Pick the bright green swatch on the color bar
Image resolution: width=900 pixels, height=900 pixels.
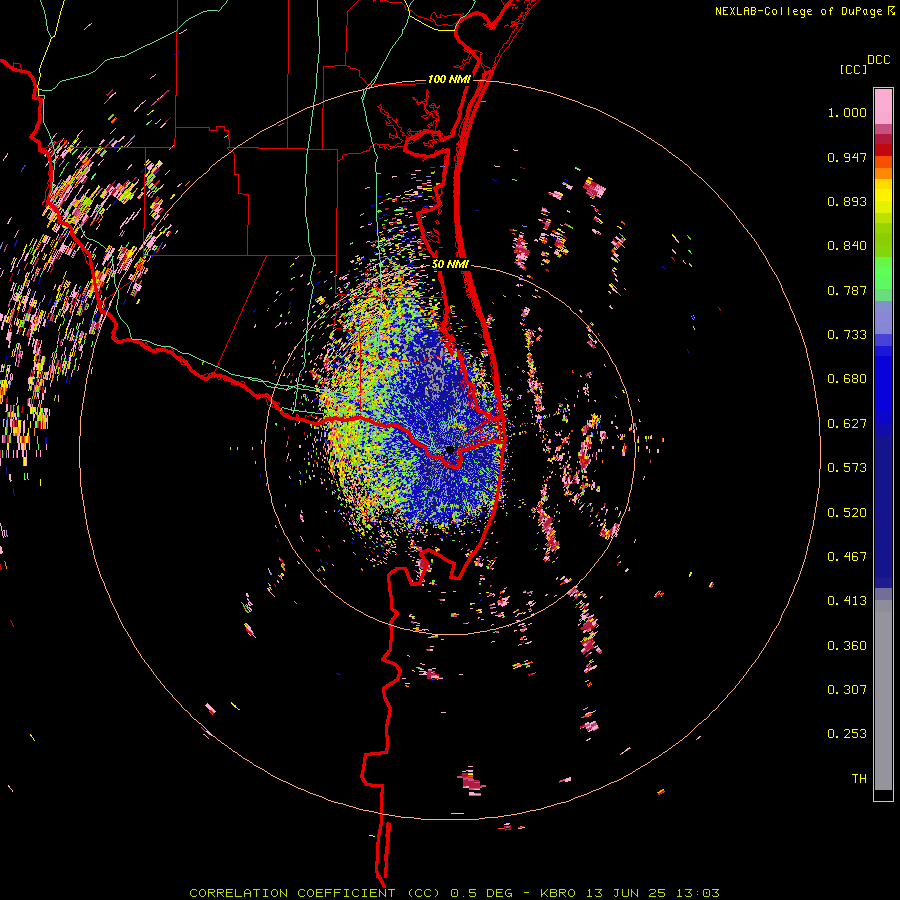pyautogui.click(x=883, y=273)
